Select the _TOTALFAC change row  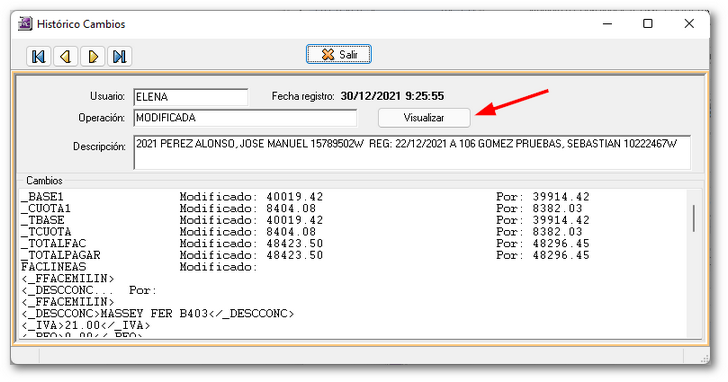(305, 243)
